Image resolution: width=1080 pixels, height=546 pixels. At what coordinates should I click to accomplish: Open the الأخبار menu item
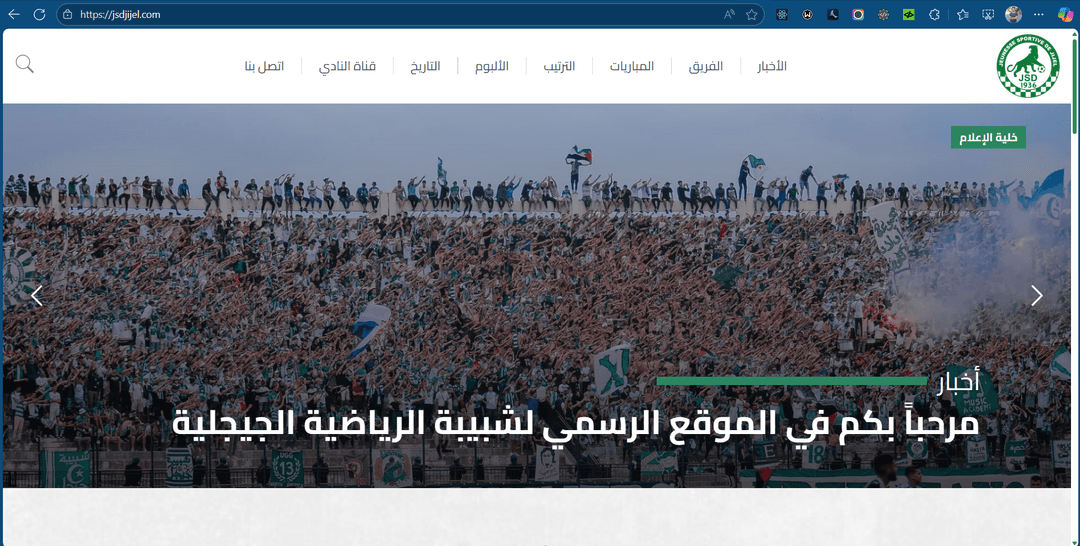point(771,66)
